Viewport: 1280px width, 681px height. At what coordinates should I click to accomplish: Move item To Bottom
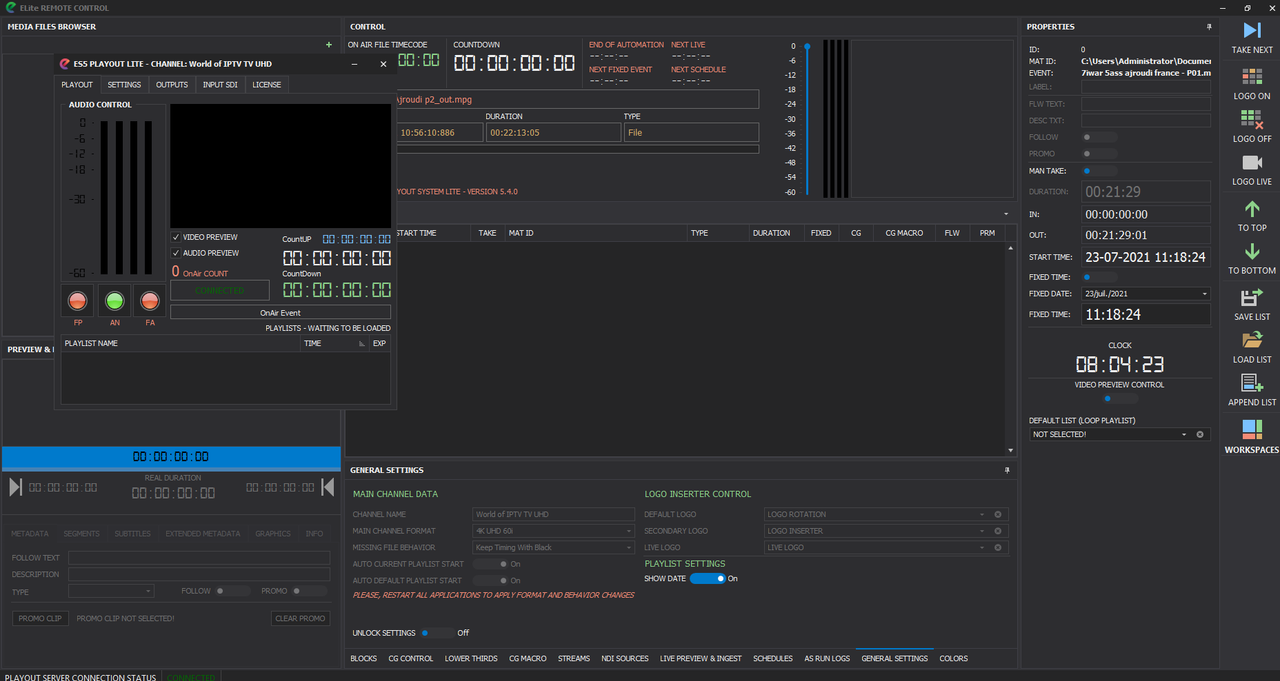pyautogui.click(x=1251, y=252)
